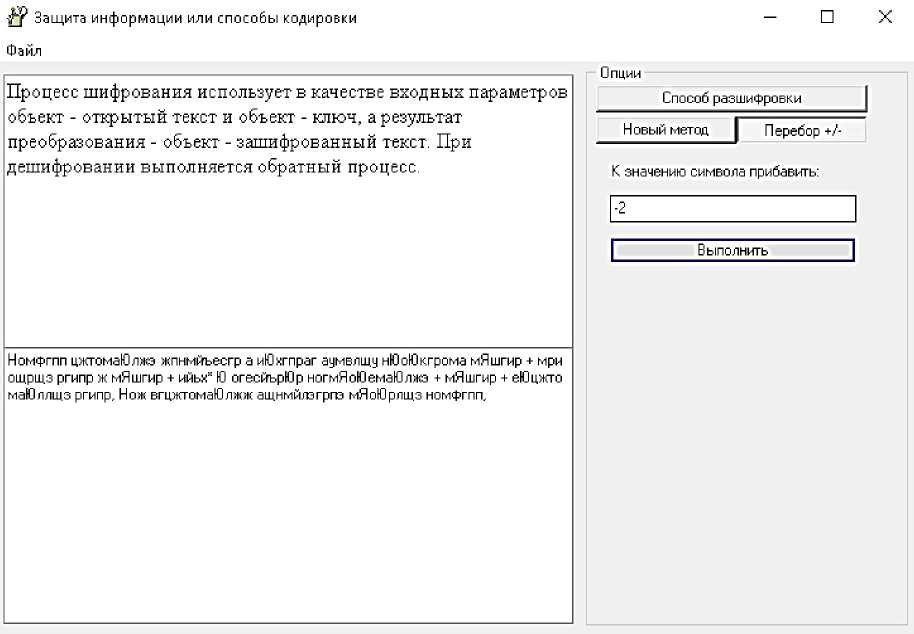Screen dimensions: 914x634
Task: Switch to the Перебор +/- tab
Action: (802, 131)
